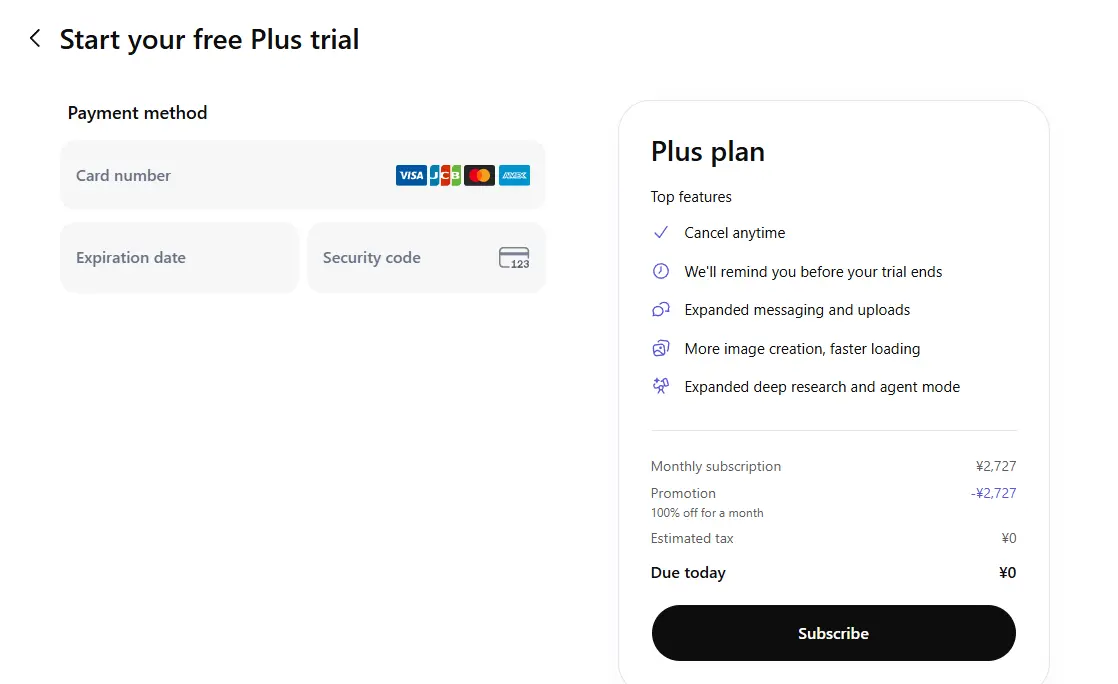The height and width of the screenshot is (684, 1118).
Task: Click the Payment method label
Action: [x=138, y=113]
